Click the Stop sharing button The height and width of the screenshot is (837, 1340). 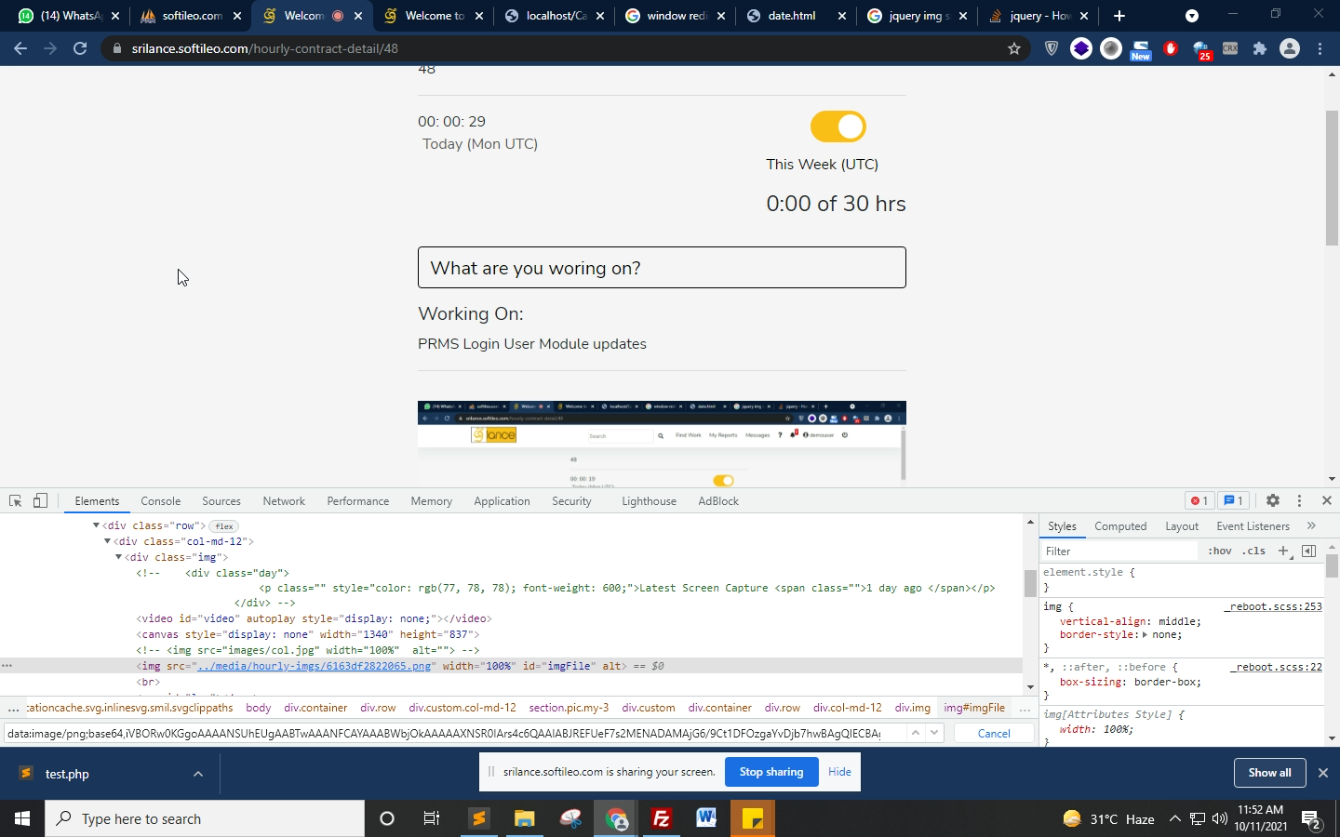click(x=771, y=772)
